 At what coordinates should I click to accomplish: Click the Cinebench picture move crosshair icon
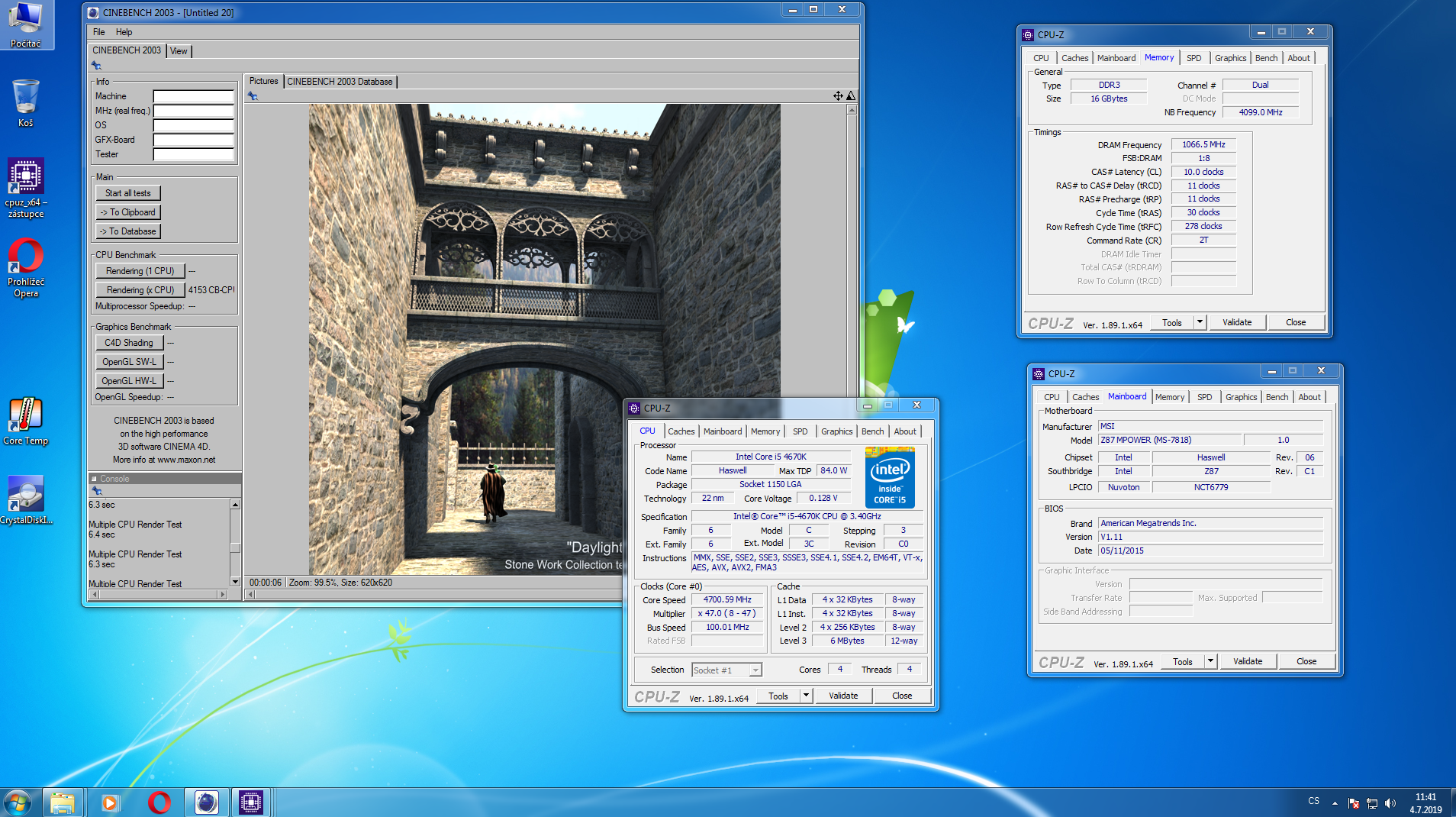[x=838, y=95]
